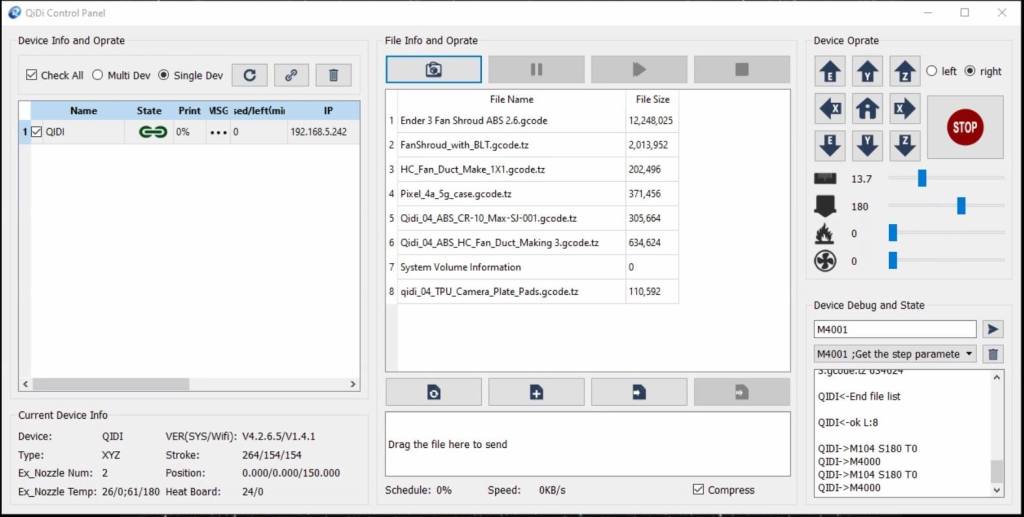Click the refresh file list button

[434, 392]
